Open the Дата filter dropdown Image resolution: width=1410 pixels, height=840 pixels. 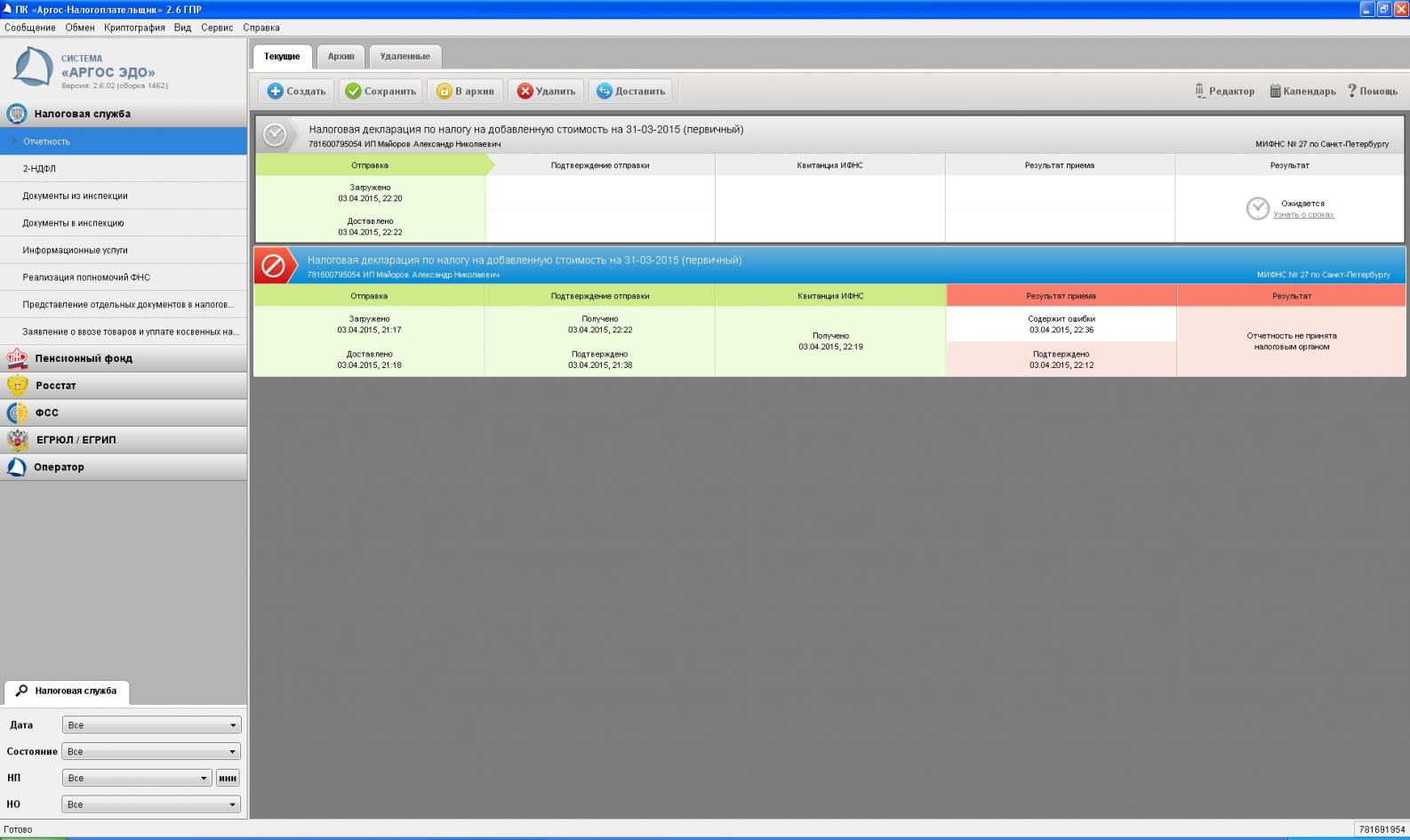click(152, 725)
